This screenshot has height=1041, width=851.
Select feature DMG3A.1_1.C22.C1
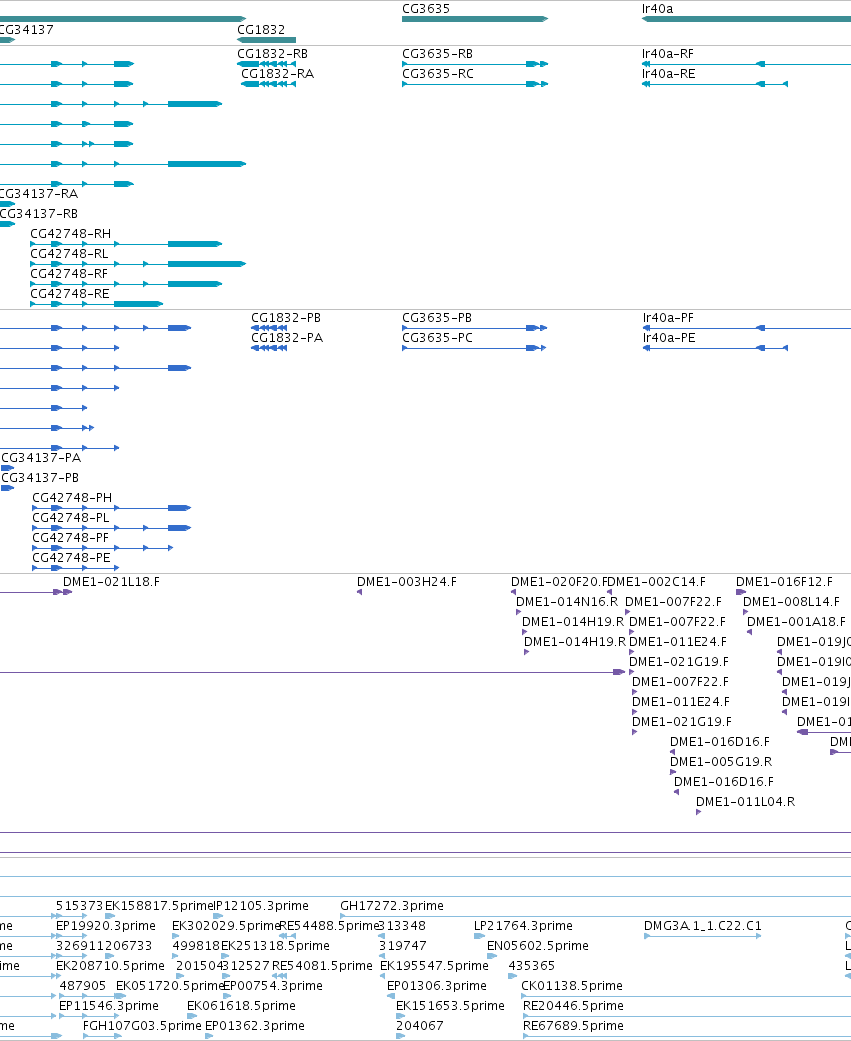coord(703,925)
